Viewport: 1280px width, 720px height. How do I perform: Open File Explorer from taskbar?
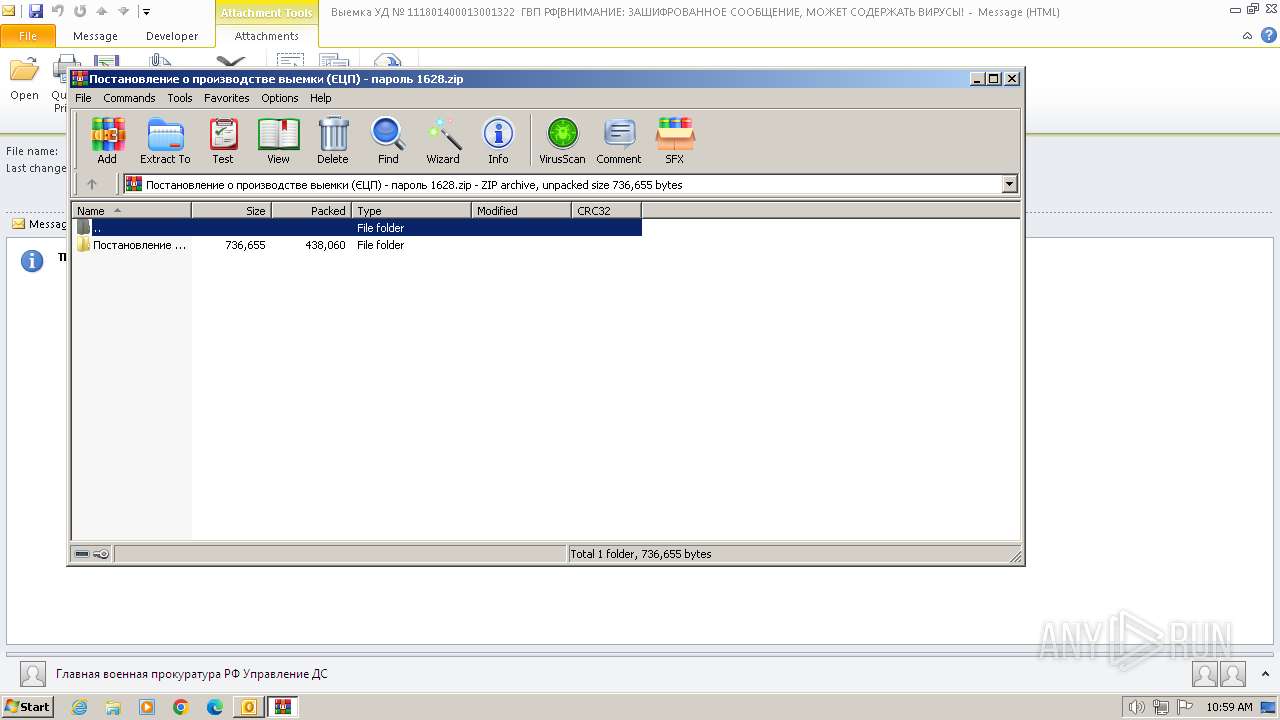pyautogui.click(x=113, y=707)
